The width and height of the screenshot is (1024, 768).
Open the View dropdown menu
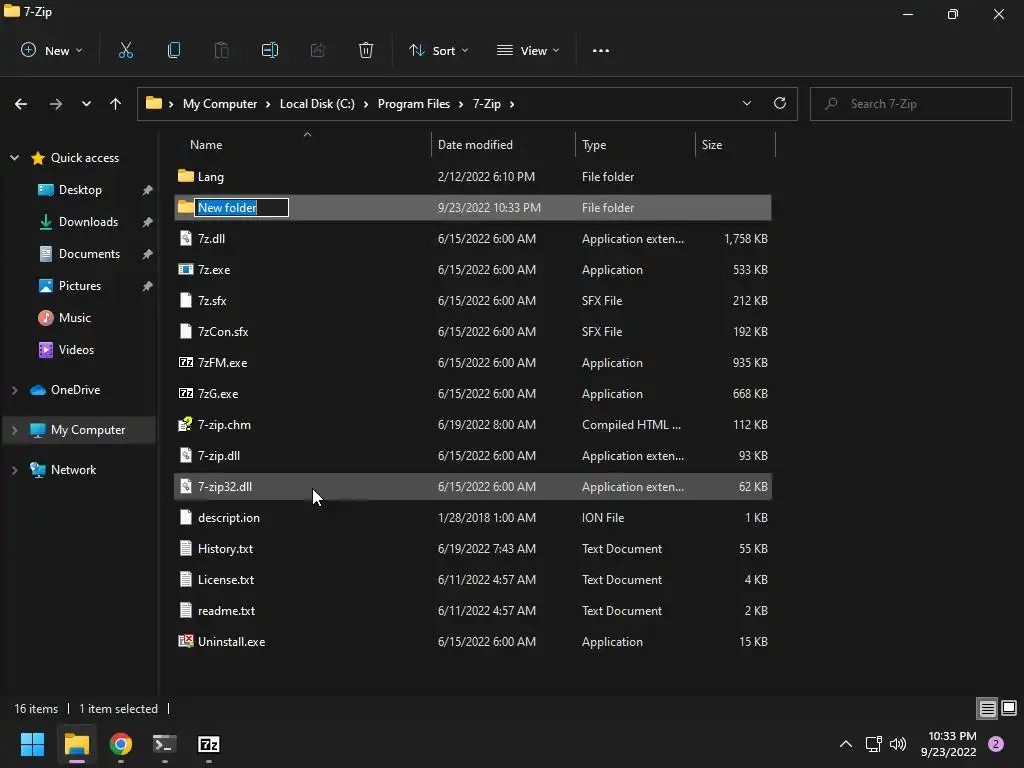(x=528, y=50)
